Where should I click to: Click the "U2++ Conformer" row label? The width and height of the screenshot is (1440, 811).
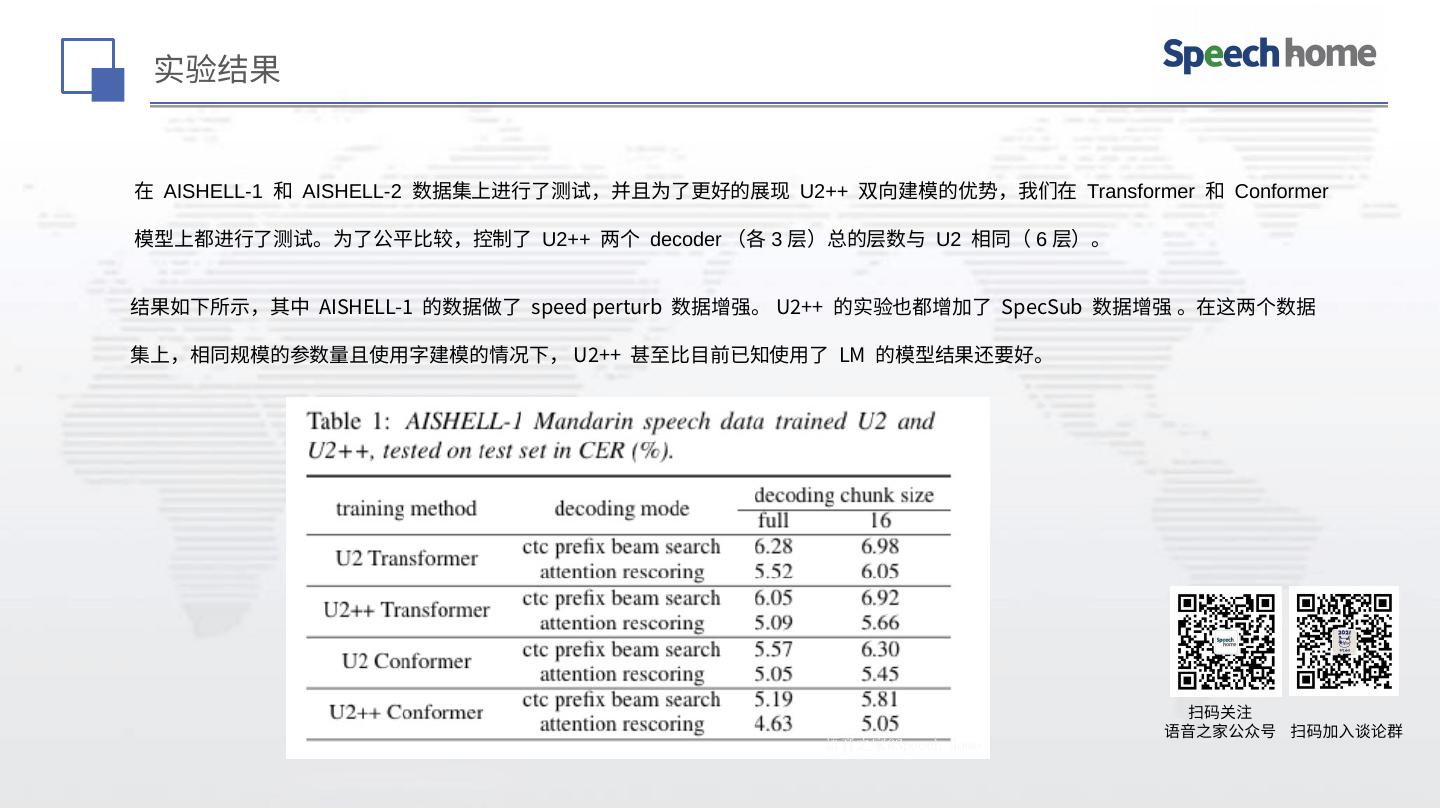click(x=406, y=712)
